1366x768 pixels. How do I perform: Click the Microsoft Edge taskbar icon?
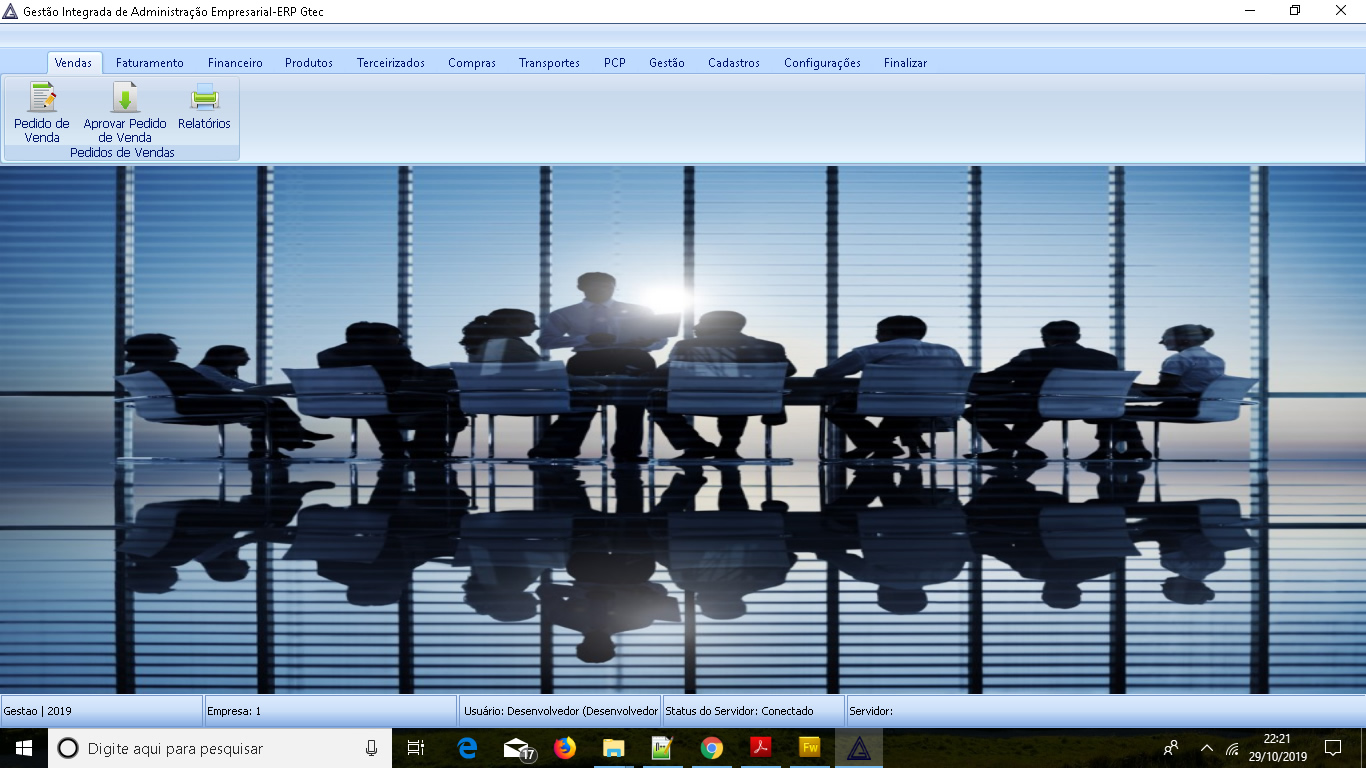tap(467, 748)
